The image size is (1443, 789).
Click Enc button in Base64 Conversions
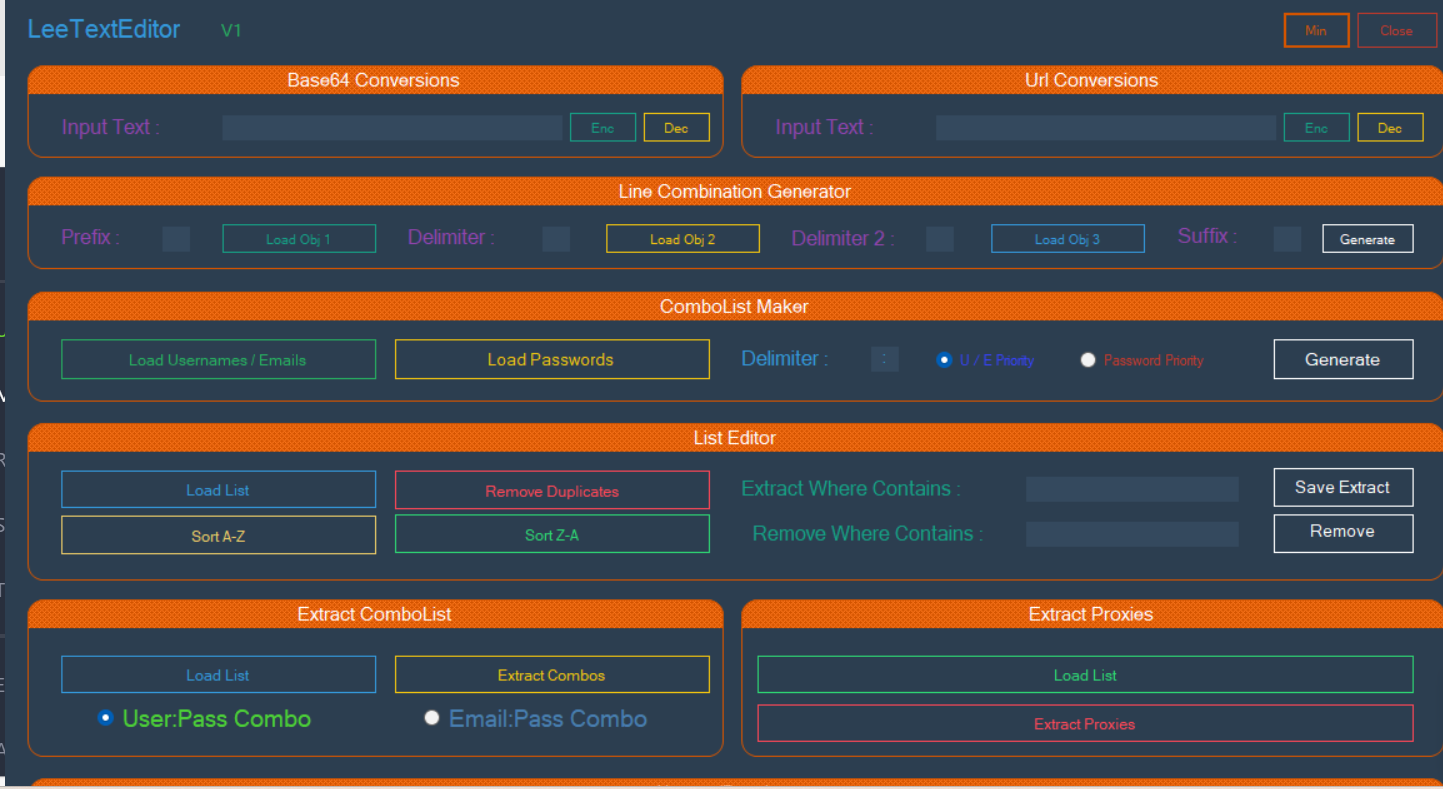(x=602, y=128)
